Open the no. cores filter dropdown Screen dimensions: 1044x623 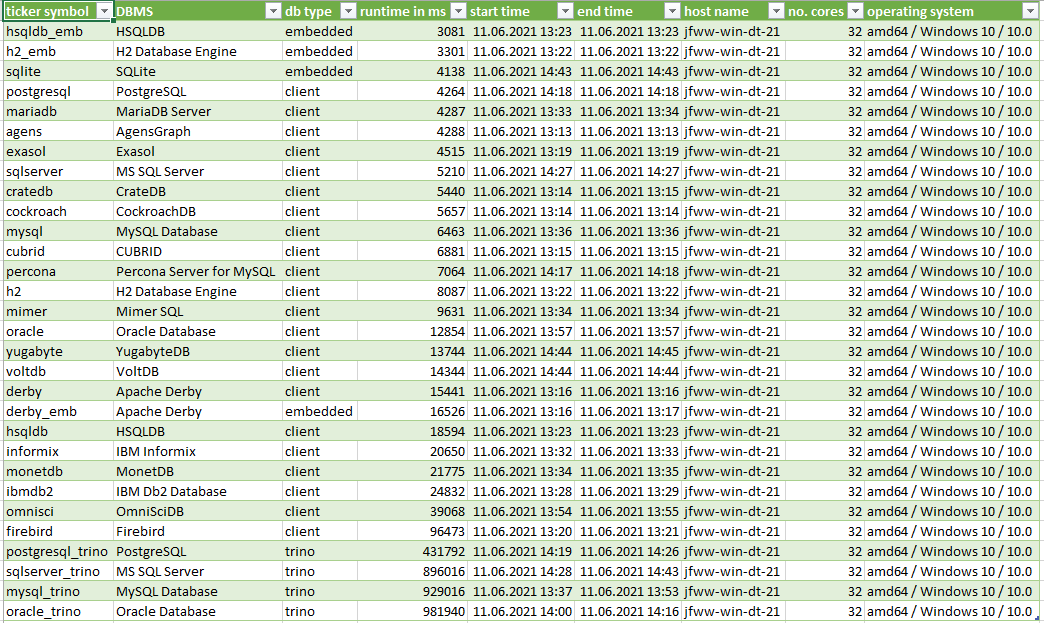pyautogui.click(x=856, y=11)
